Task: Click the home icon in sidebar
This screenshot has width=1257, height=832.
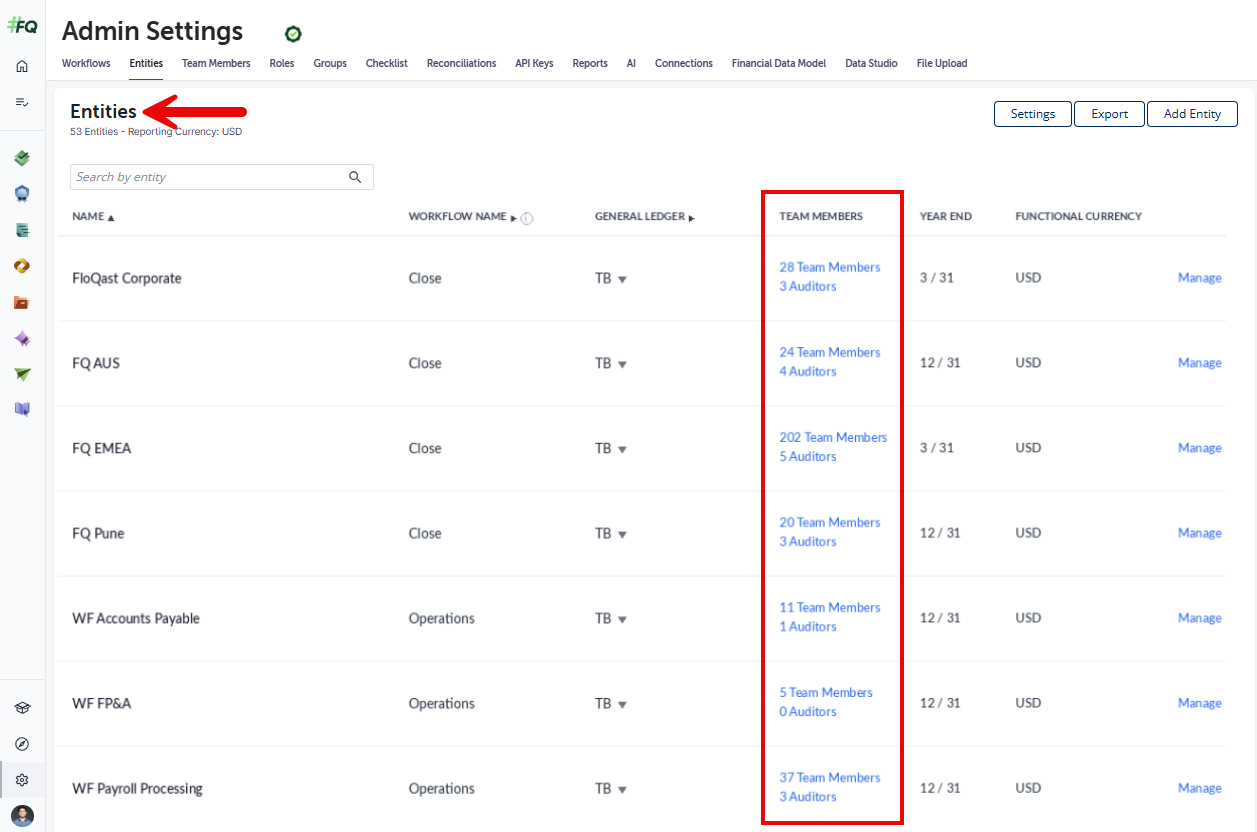Action: tap(22, 66)
